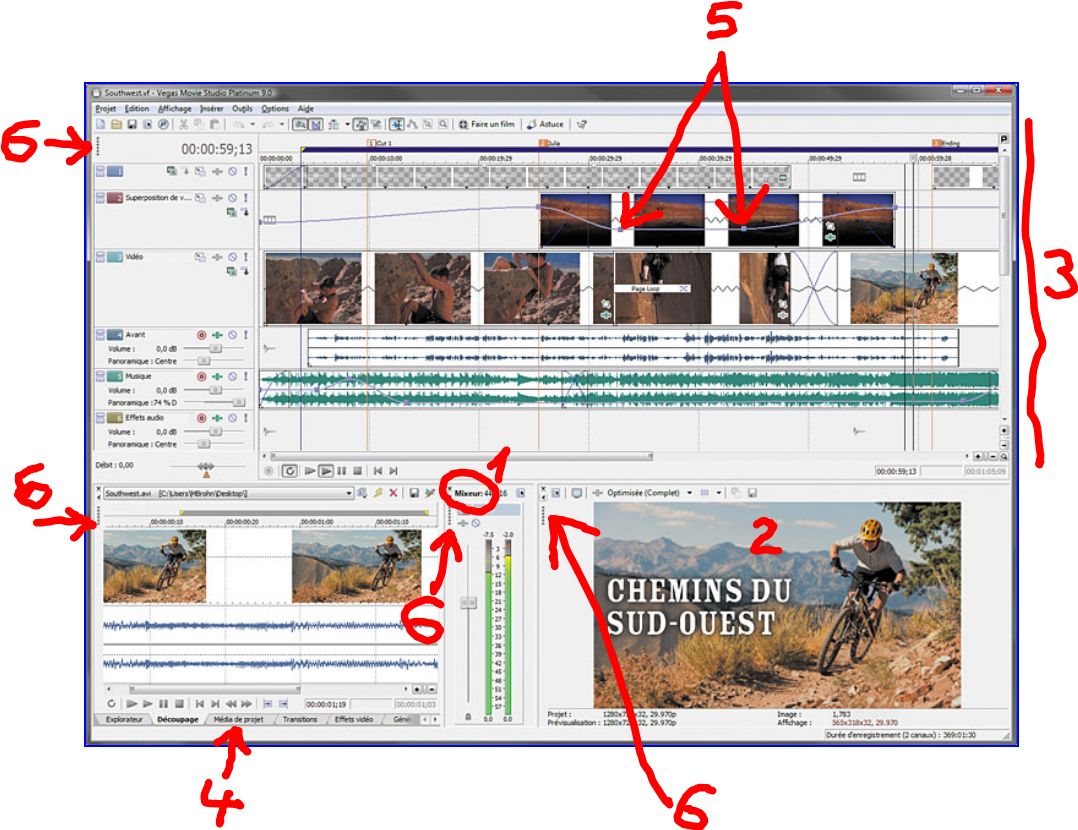Click the 00:00:59;13 timecode display

(x=217, y=149)
